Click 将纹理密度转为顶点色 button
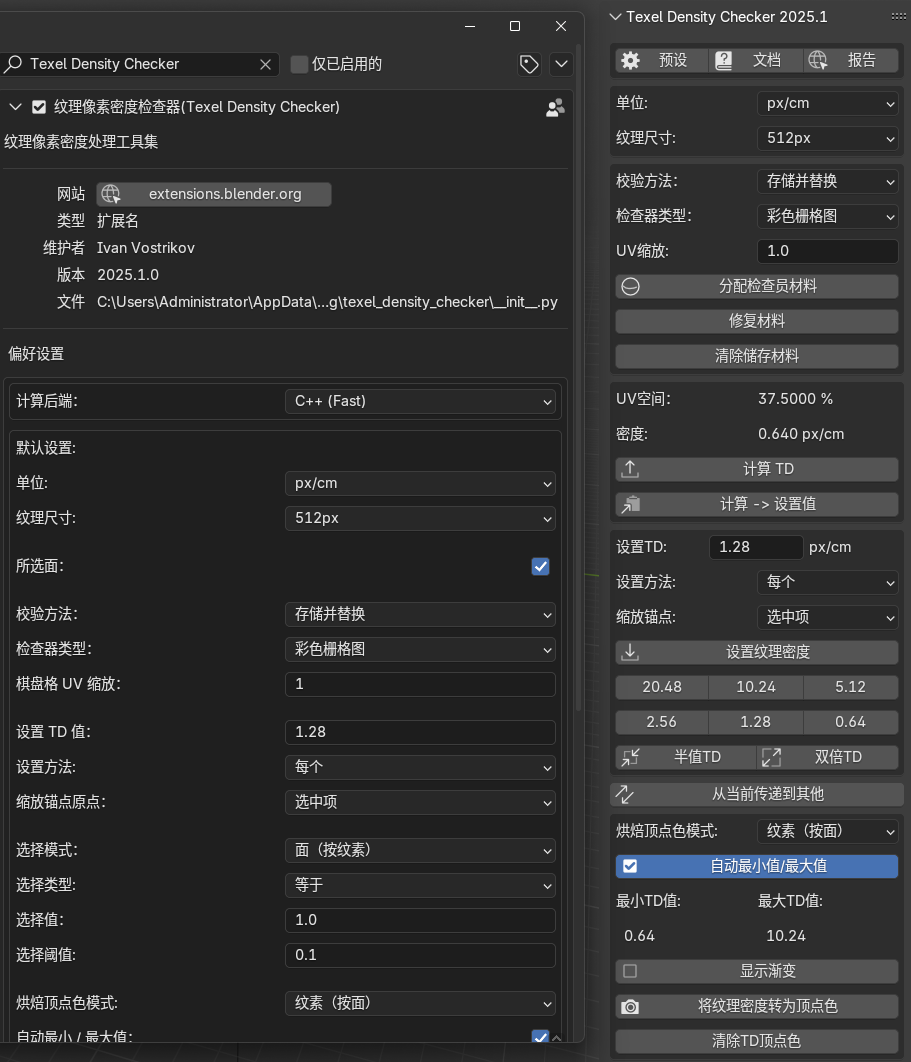This screenshot has width=911, height=1062. click(x=757, y=1006)
